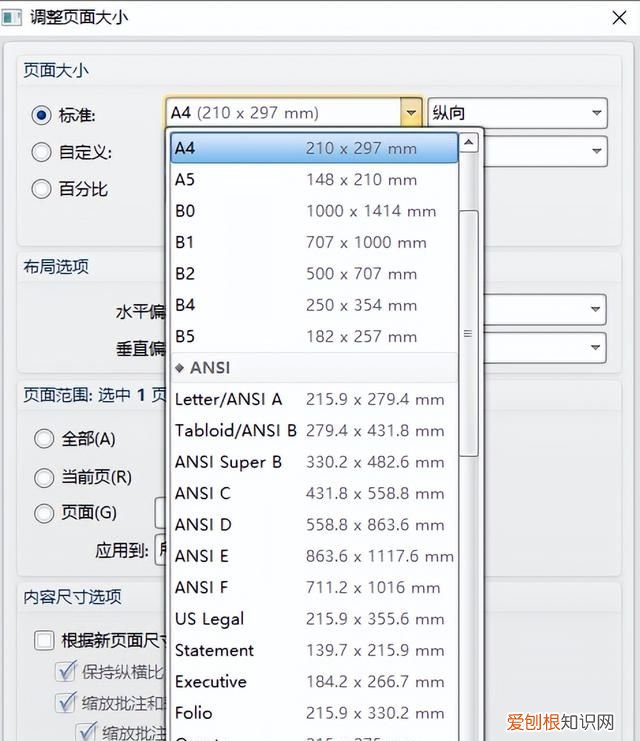
Task: Pick B0 1000 x 1414 mm
Action: click(x=314, y=211)
